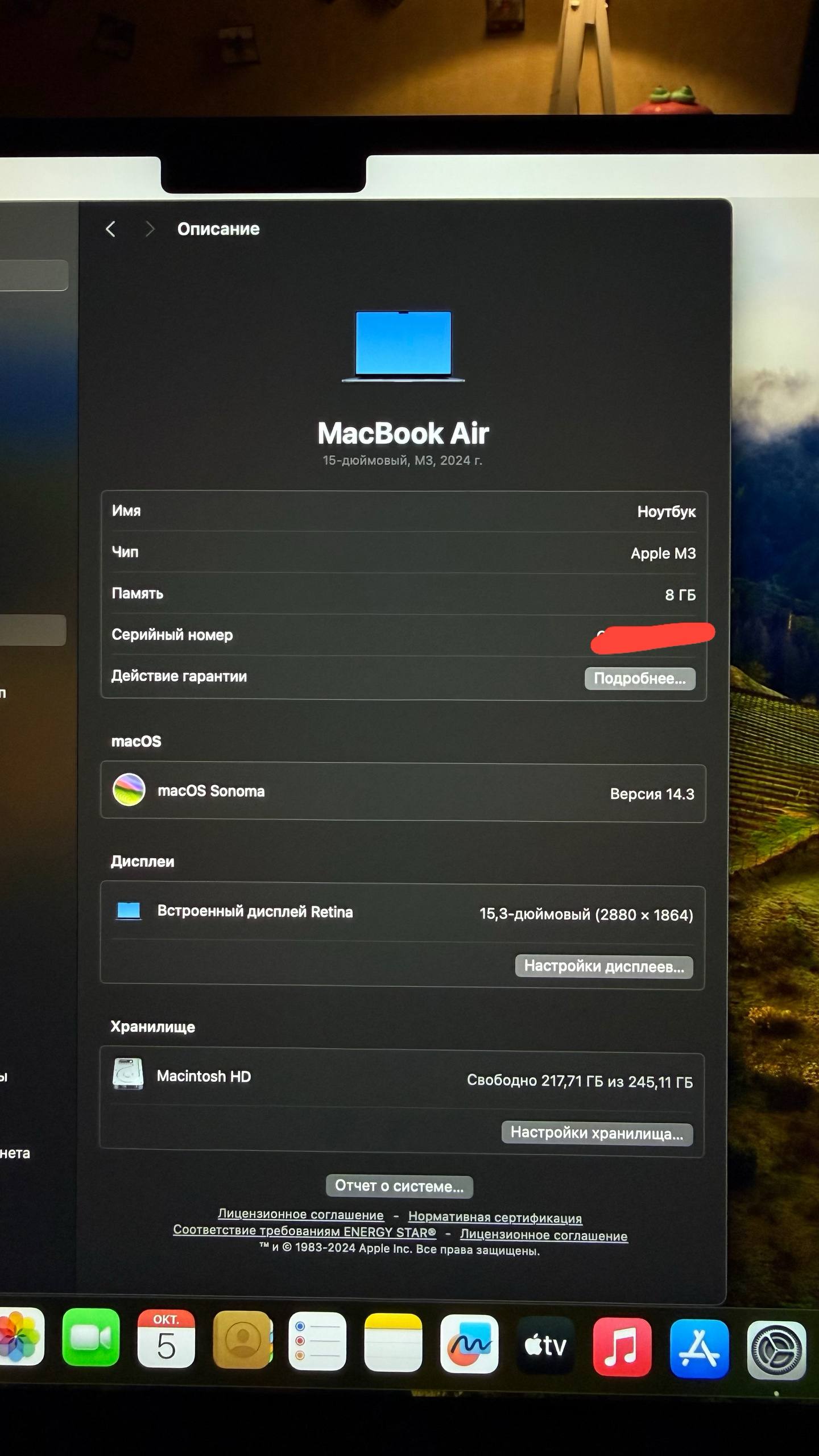Open Reminders from the Dock
The image size is (819, 1456).
coord(317,1341)
